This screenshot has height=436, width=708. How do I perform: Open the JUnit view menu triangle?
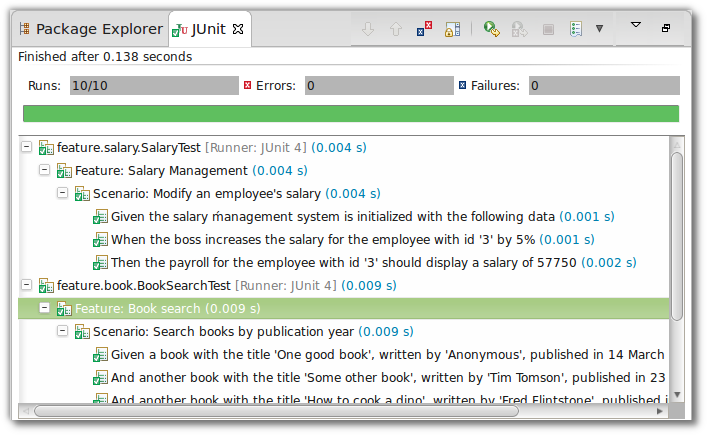click(635, 25)
